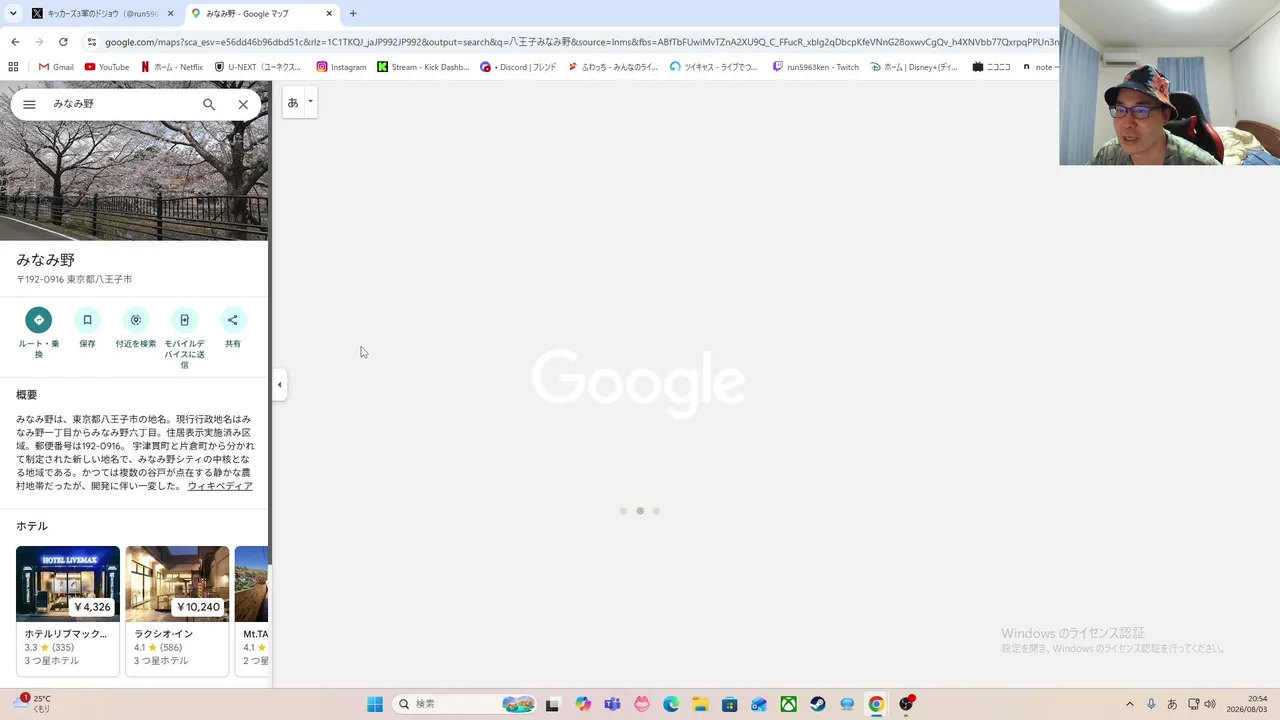Open the Stream - Kick Dashboard bookmark
Viewport: 1280px width, 720px height.
tap(422, 67)
